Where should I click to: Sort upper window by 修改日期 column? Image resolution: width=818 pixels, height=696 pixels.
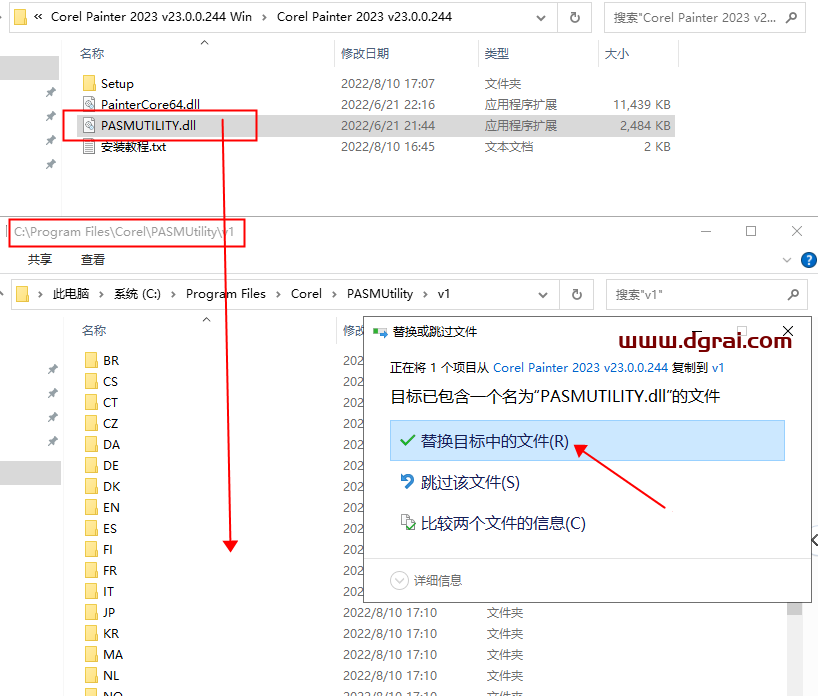click(x=365, y=53)
